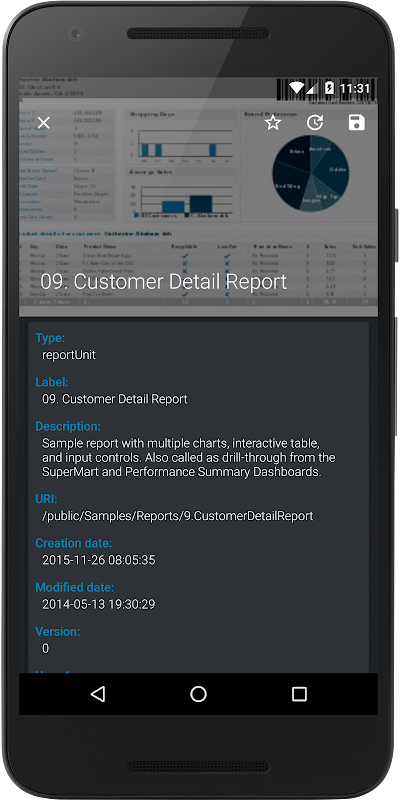
Task: Tap the report preview thumbnail pie chart
Action: [x=310, y=172]
